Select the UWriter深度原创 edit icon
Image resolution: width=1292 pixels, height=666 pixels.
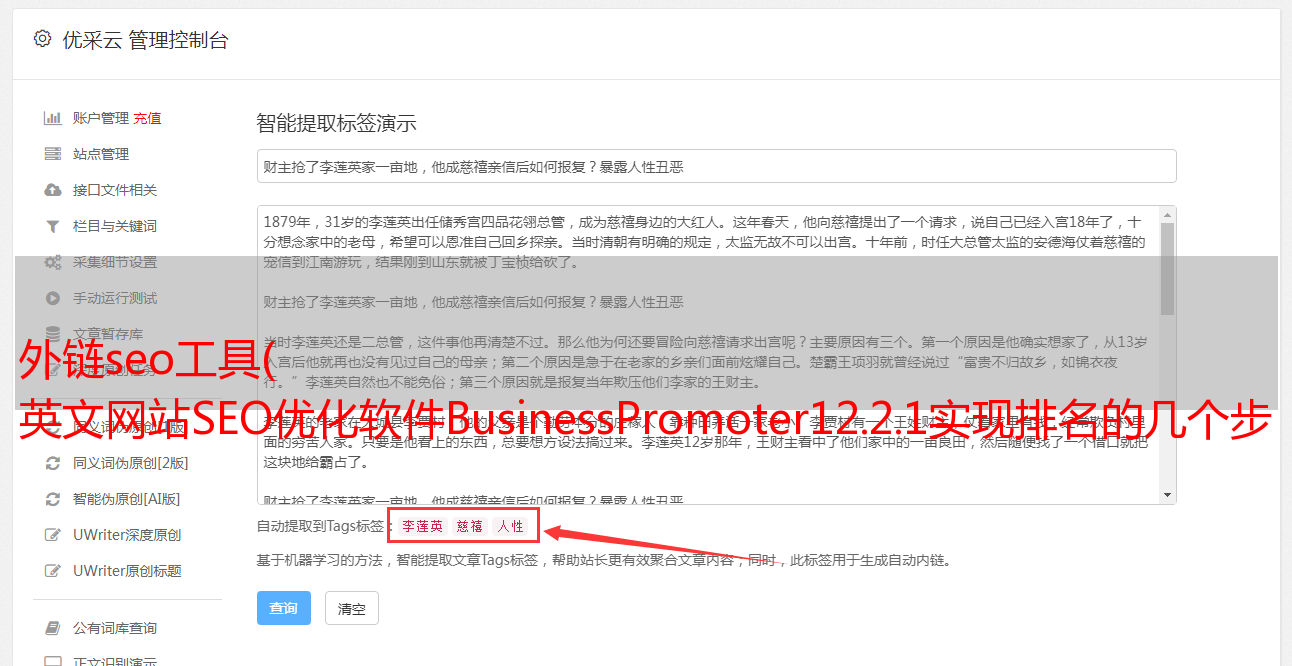tap(53, 535)
